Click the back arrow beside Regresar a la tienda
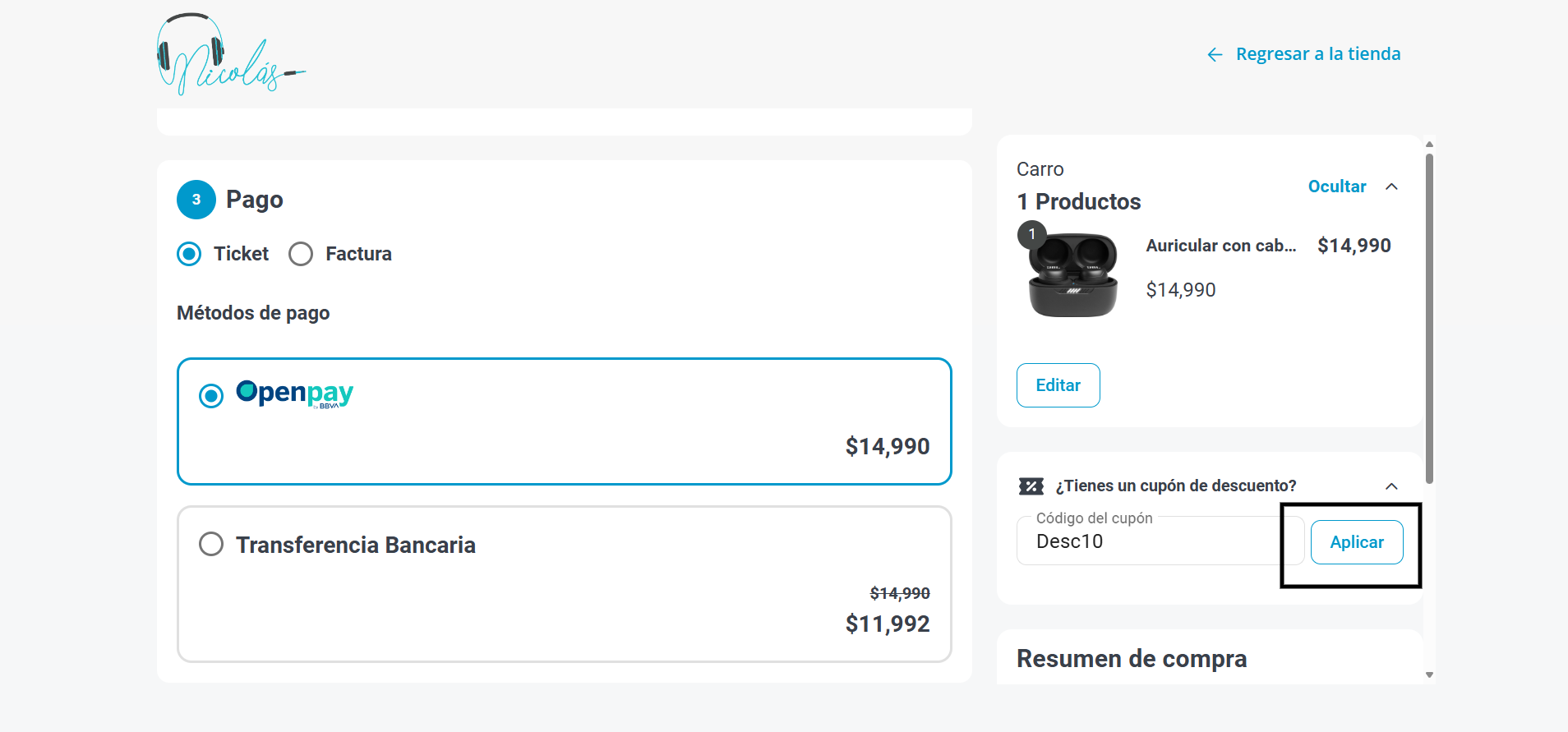1568x732 pixels. (1215, 55)
